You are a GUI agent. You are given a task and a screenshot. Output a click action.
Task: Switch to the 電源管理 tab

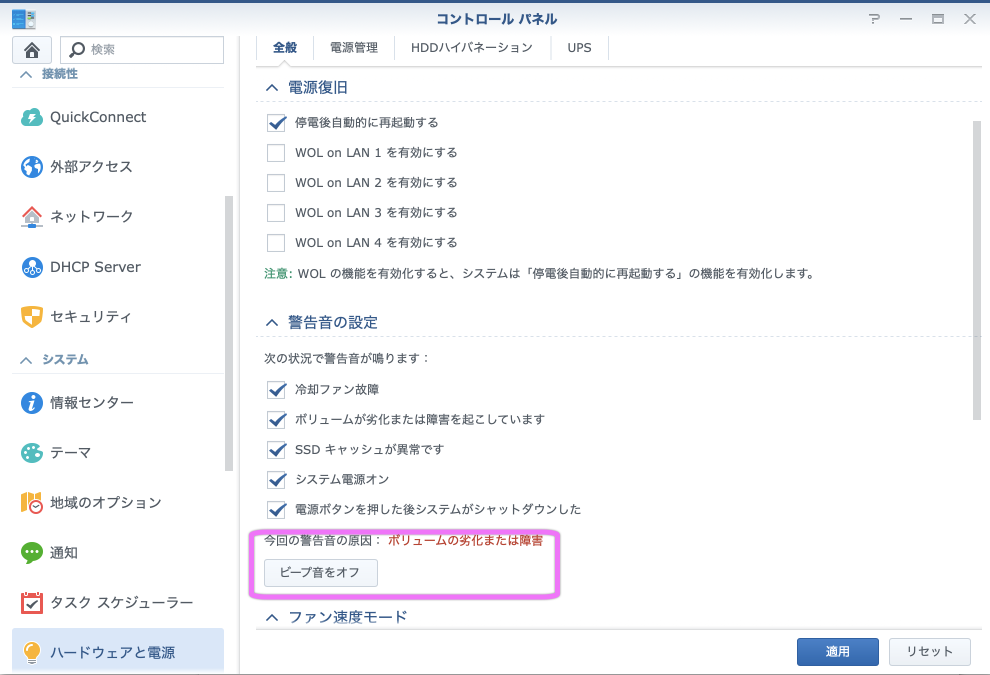(353, 47)
